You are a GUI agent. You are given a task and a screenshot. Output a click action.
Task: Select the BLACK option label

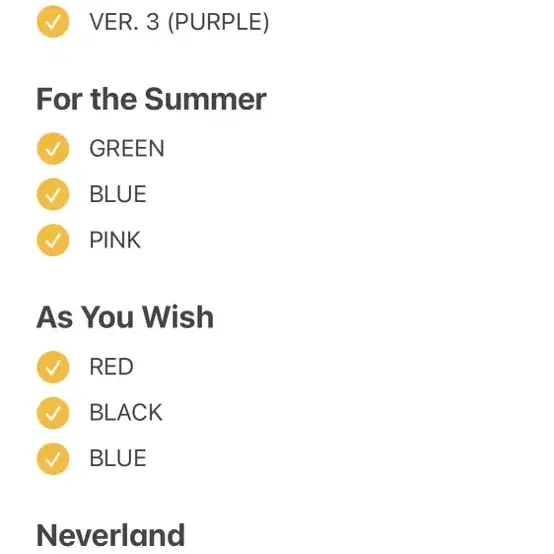(x=126, y=412)
